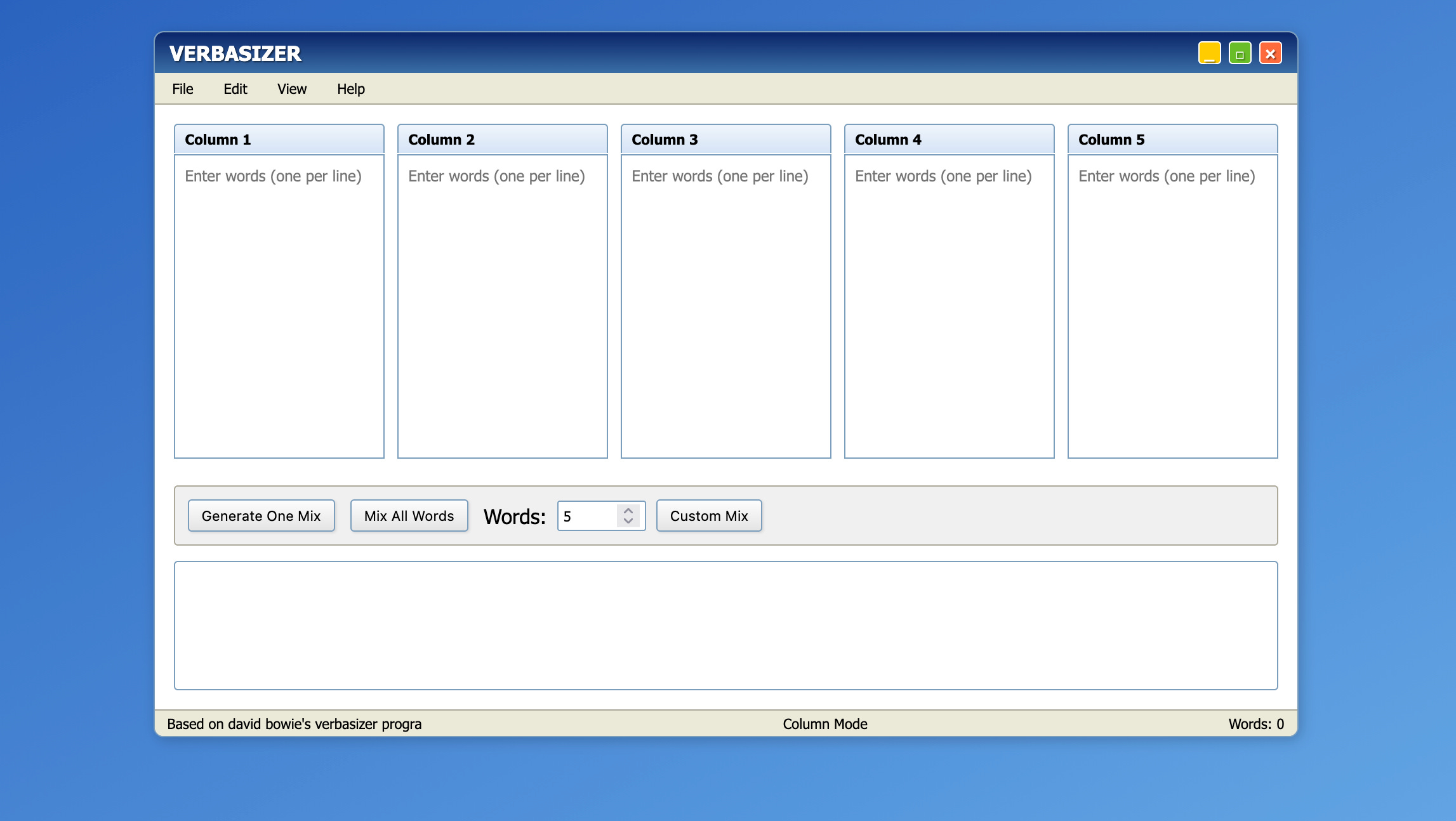Click the Column Mode status bar label
The width and height of the screenshot is (1456, 821).
[824, 724]
